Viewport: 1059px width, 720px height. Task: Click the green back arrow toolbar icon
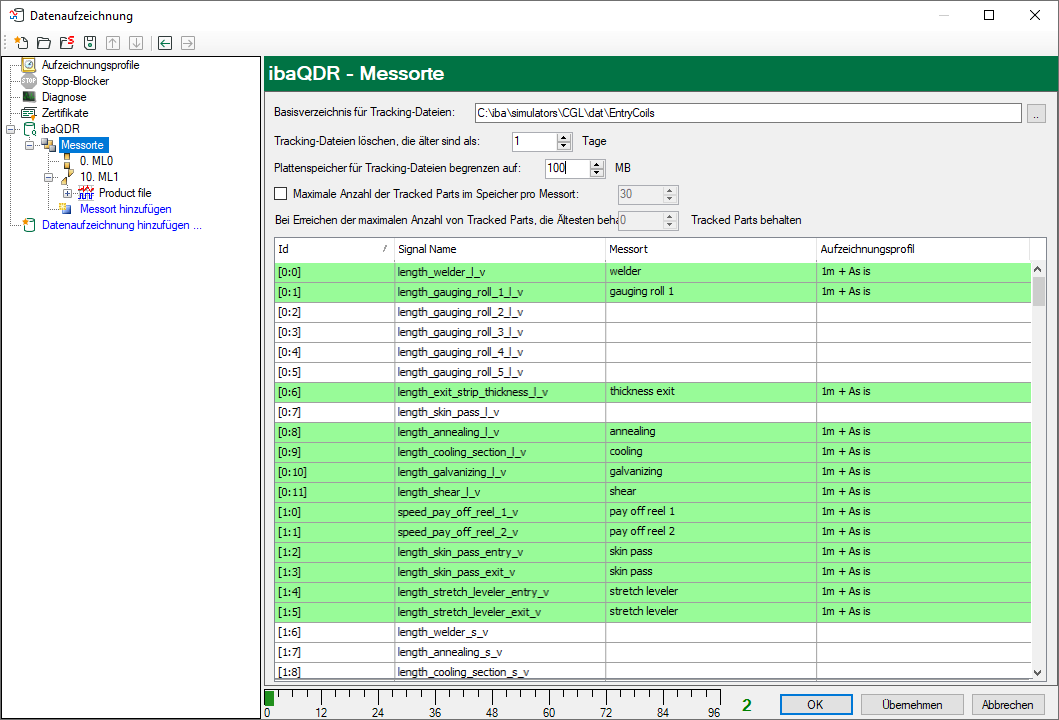click(x=165, y=43)
